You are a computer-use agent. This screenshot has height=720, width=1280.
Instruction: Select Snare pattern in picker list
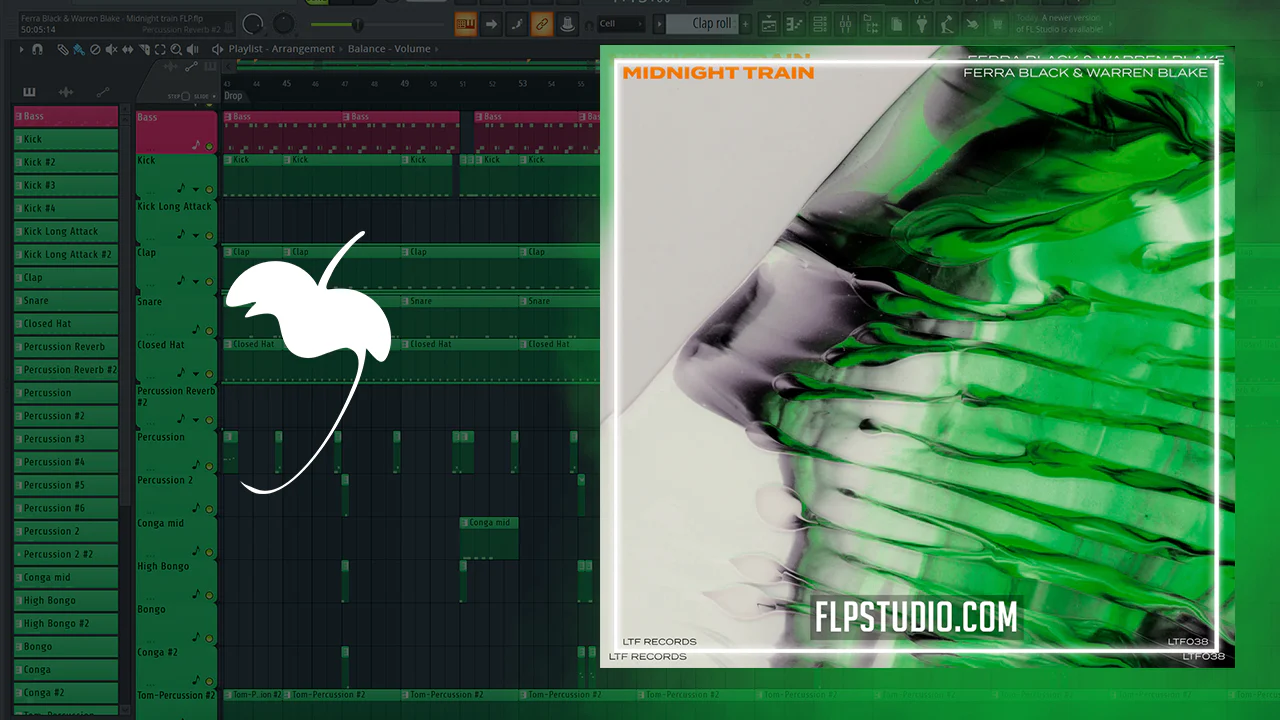click(x=66, y=301)
